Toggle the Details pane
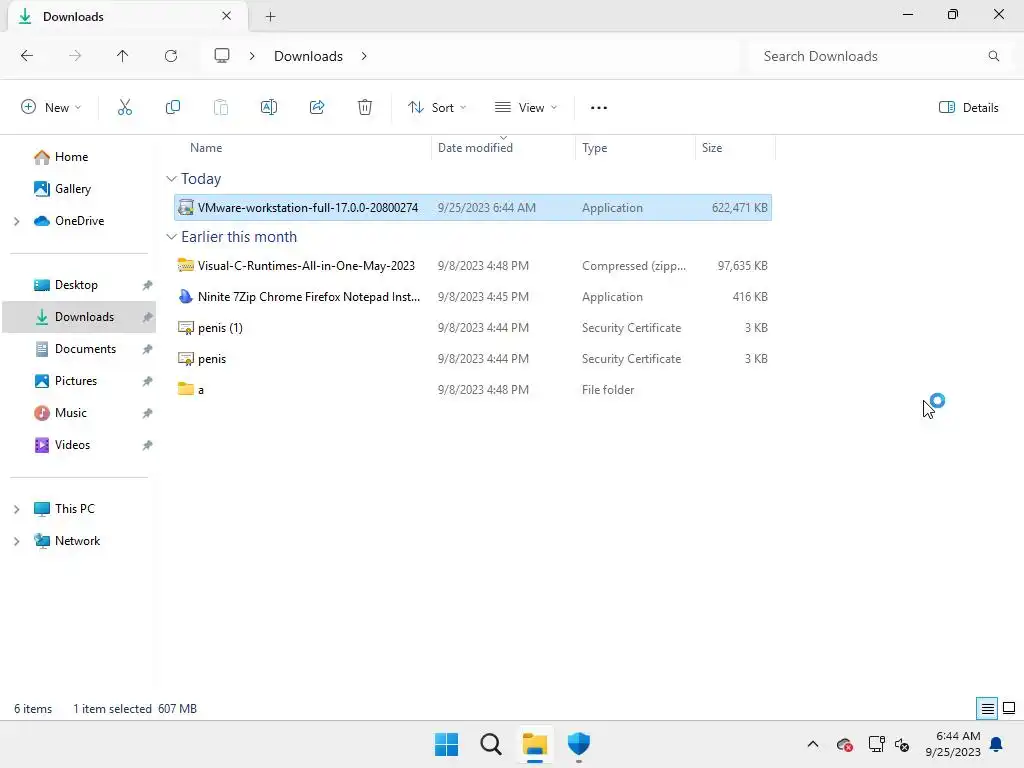1024x768 pixels. (968, 108)
